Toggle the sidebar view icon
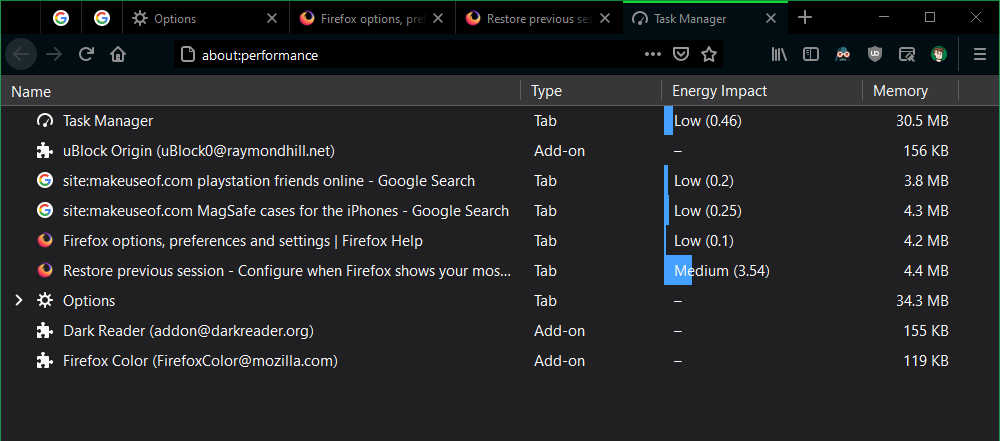Viewport: 1000px width, 441px height. pyautogui.click(x=811, y=55)
